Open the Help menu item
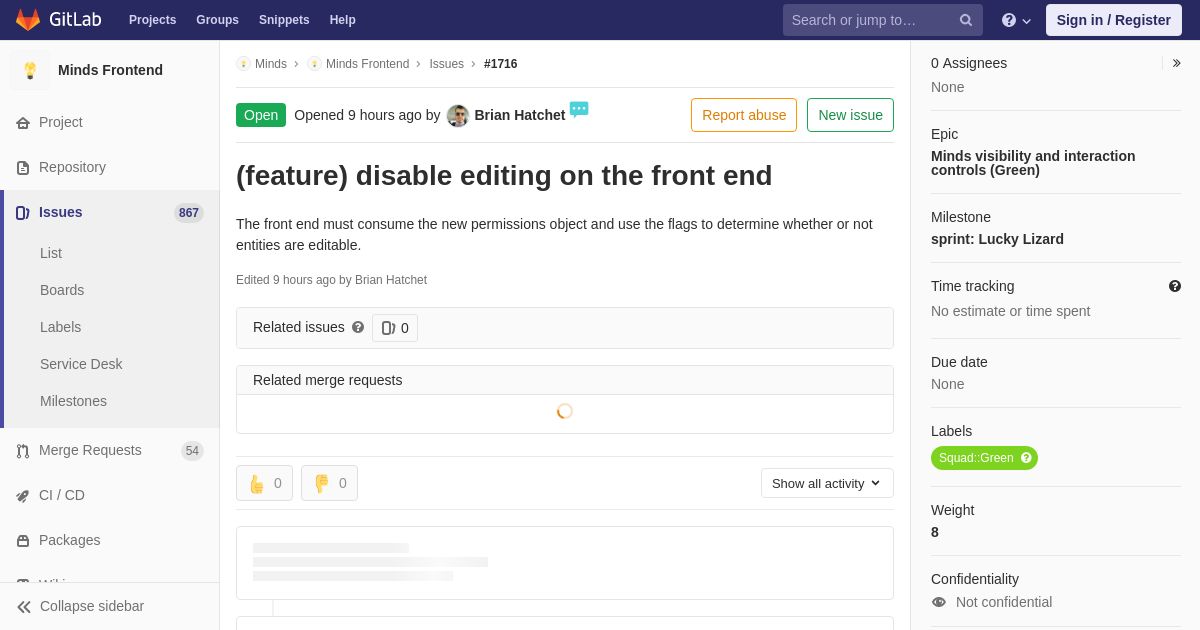 343,20
